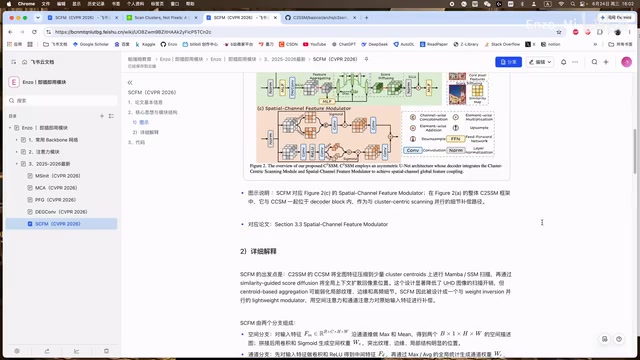Expand the '1. 常用 Backbone 网络' tree node

[x=17, y=140]
